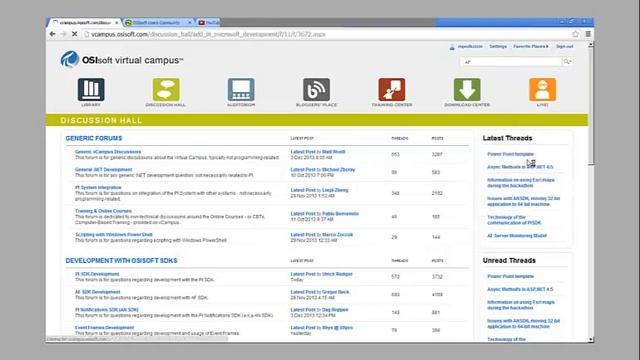
Task: Stop page loading with the X button
Action: (x=74, y=34)
